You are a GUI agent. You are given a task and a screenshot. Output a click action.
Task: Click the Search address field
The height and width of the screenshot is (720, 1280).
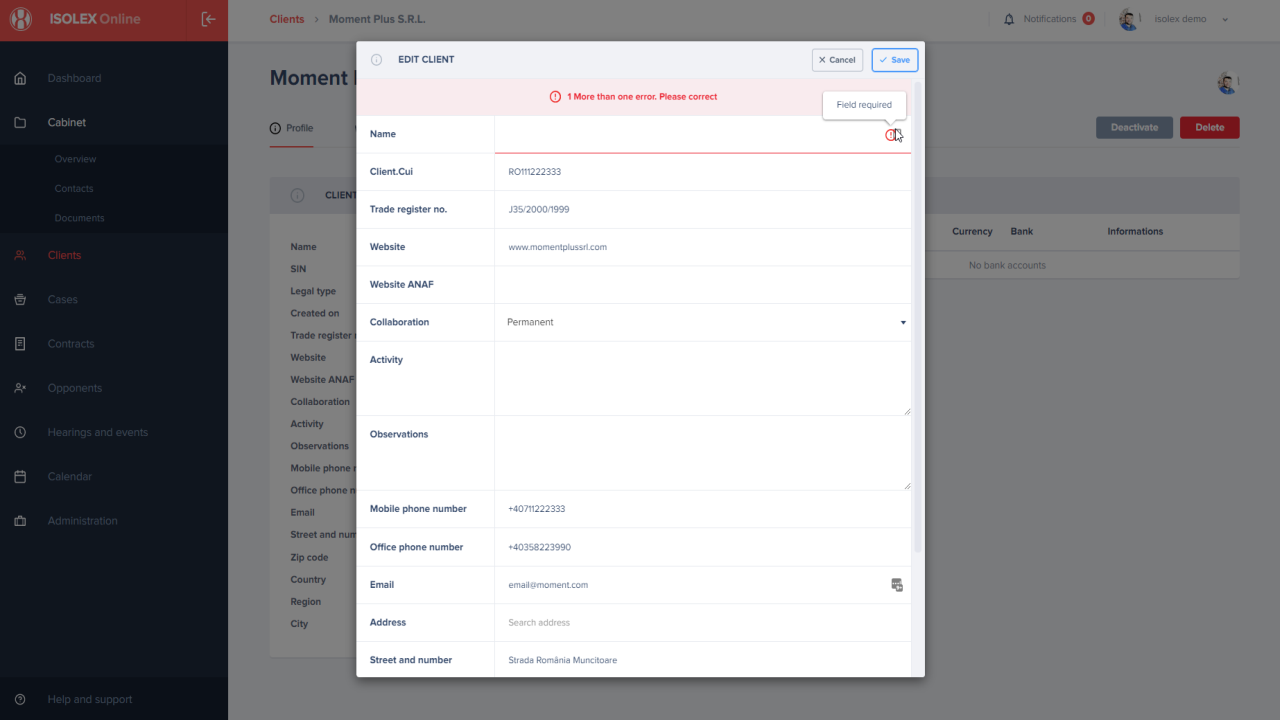pos(703,623)
